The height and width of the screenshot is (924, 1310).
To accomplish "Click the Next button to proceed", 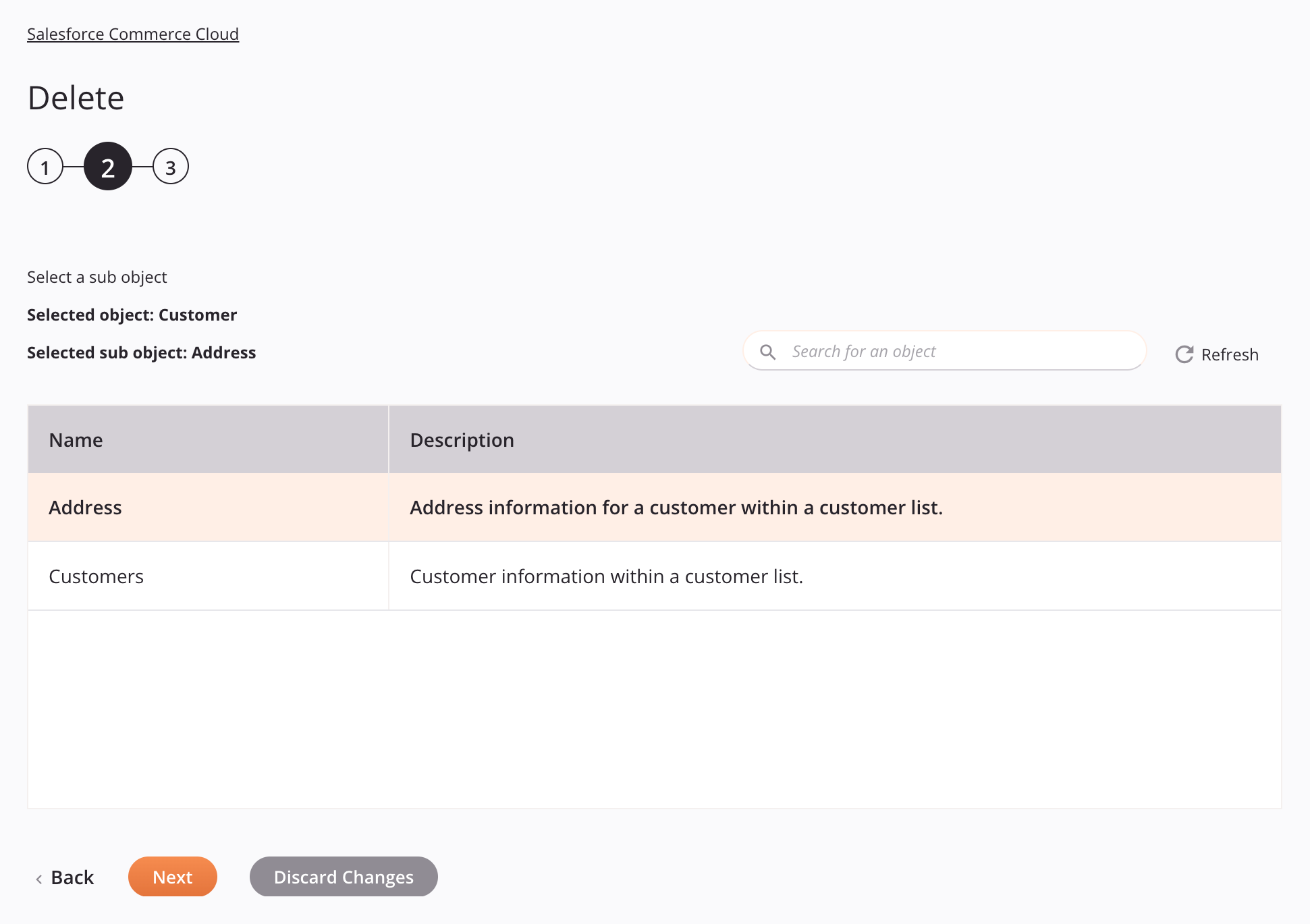I will click(x=172, y=876).
